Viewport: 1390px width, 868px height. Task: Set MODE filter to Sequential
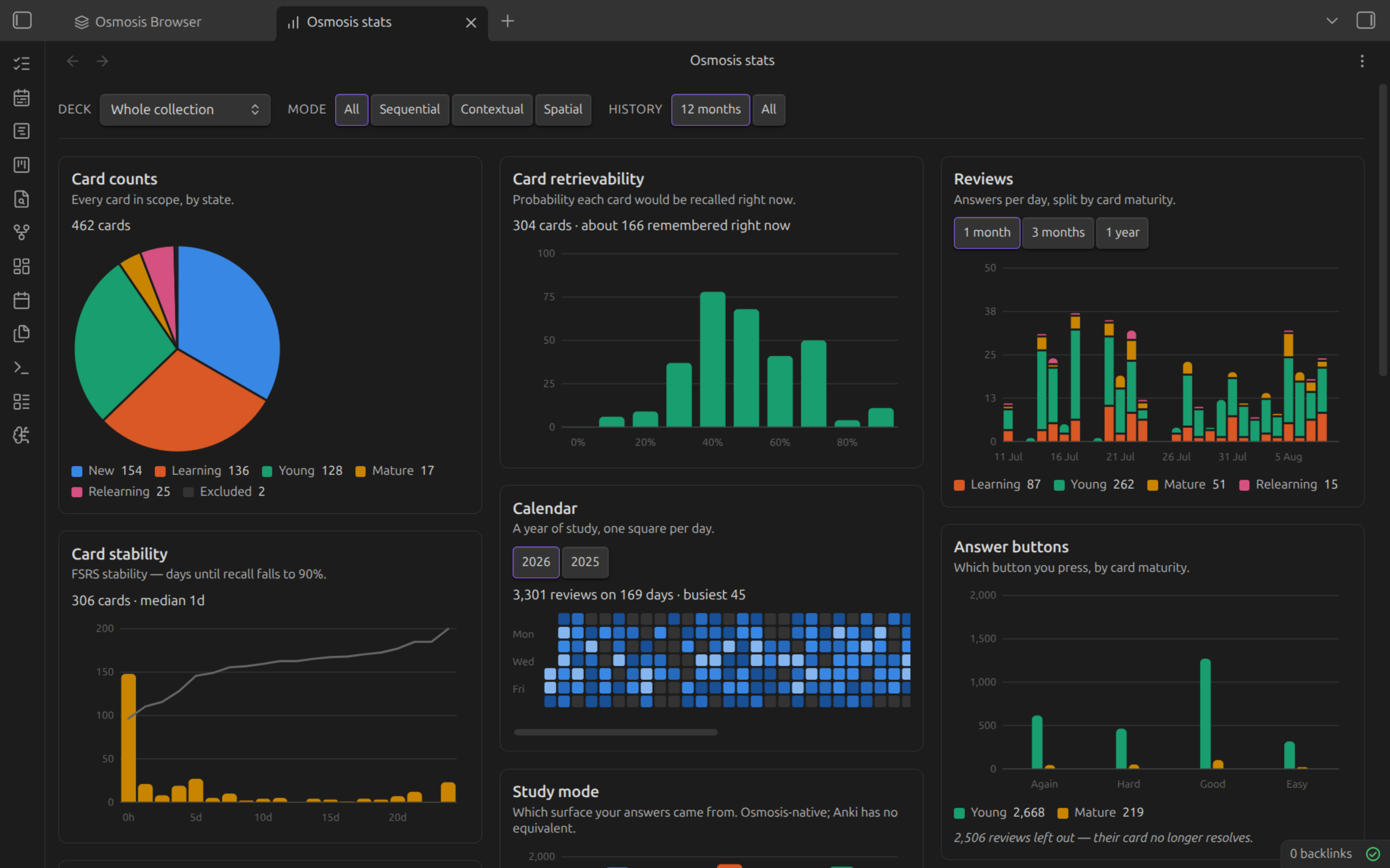pos(410,110)
